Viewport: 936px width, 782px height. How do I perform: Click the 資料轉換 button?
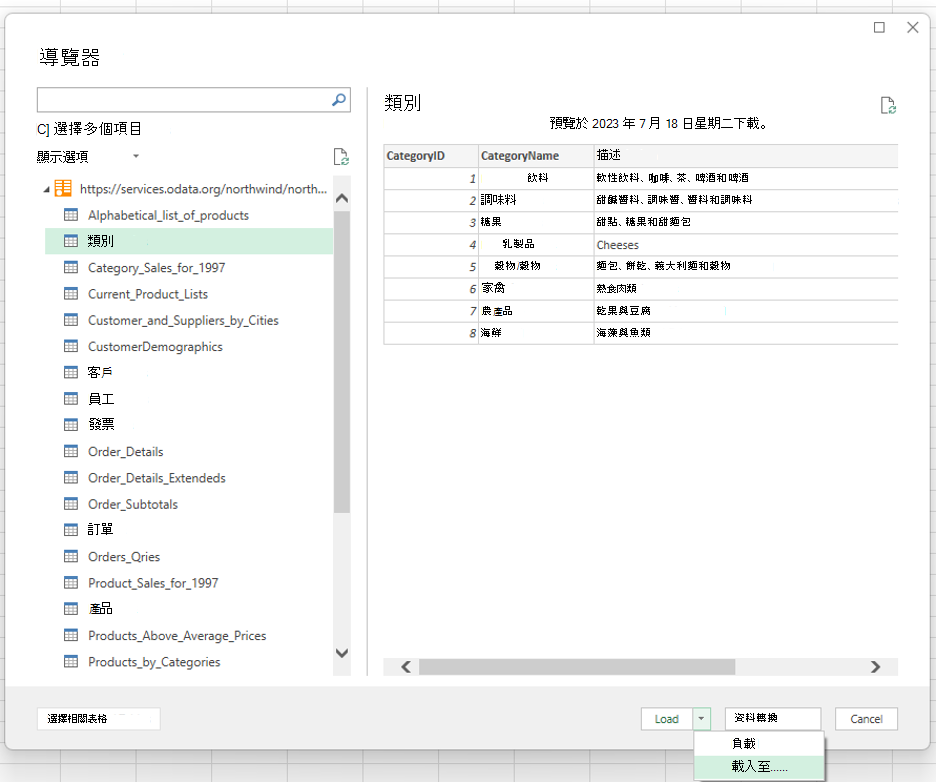[773, 718]
